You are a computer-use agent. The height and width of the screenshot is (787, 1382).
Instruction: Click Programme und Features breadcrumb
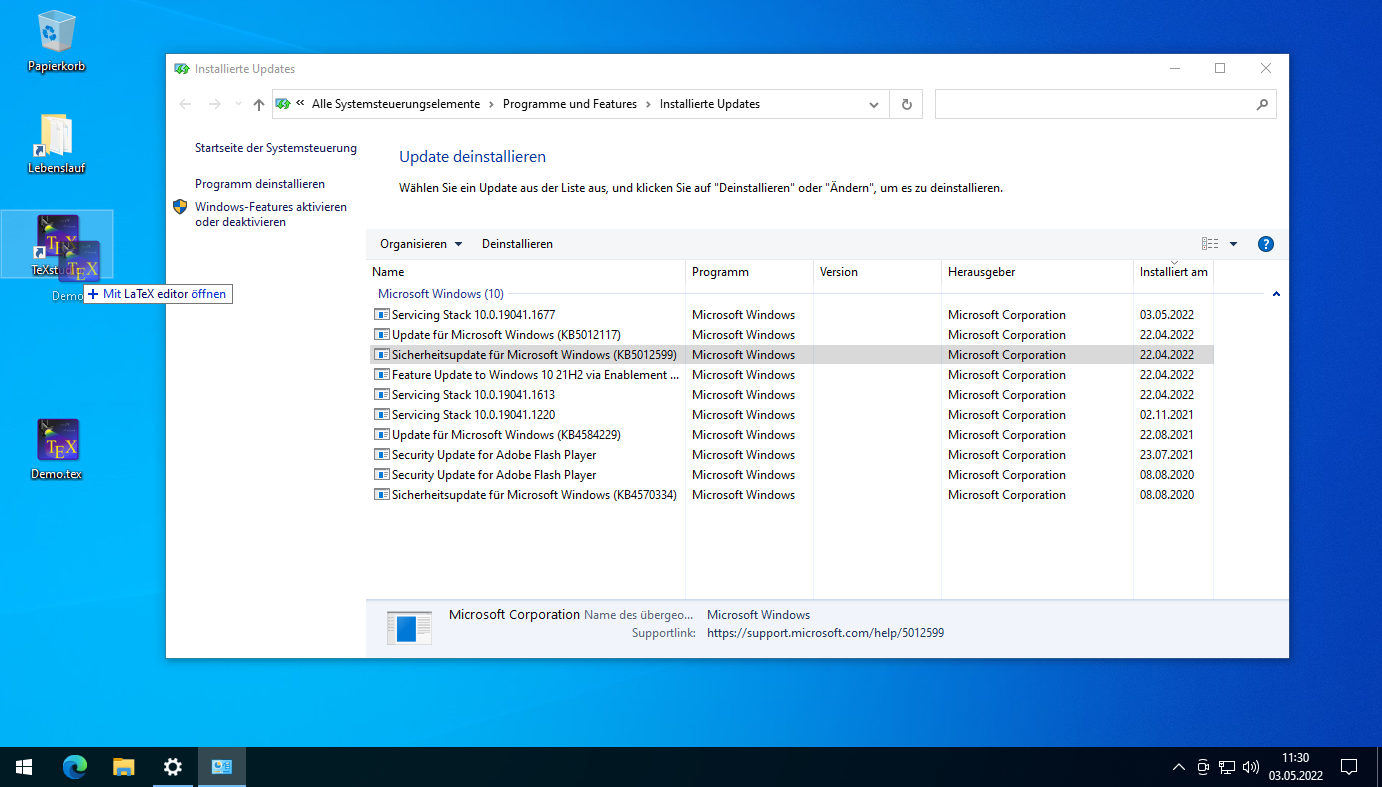(570, 104)
